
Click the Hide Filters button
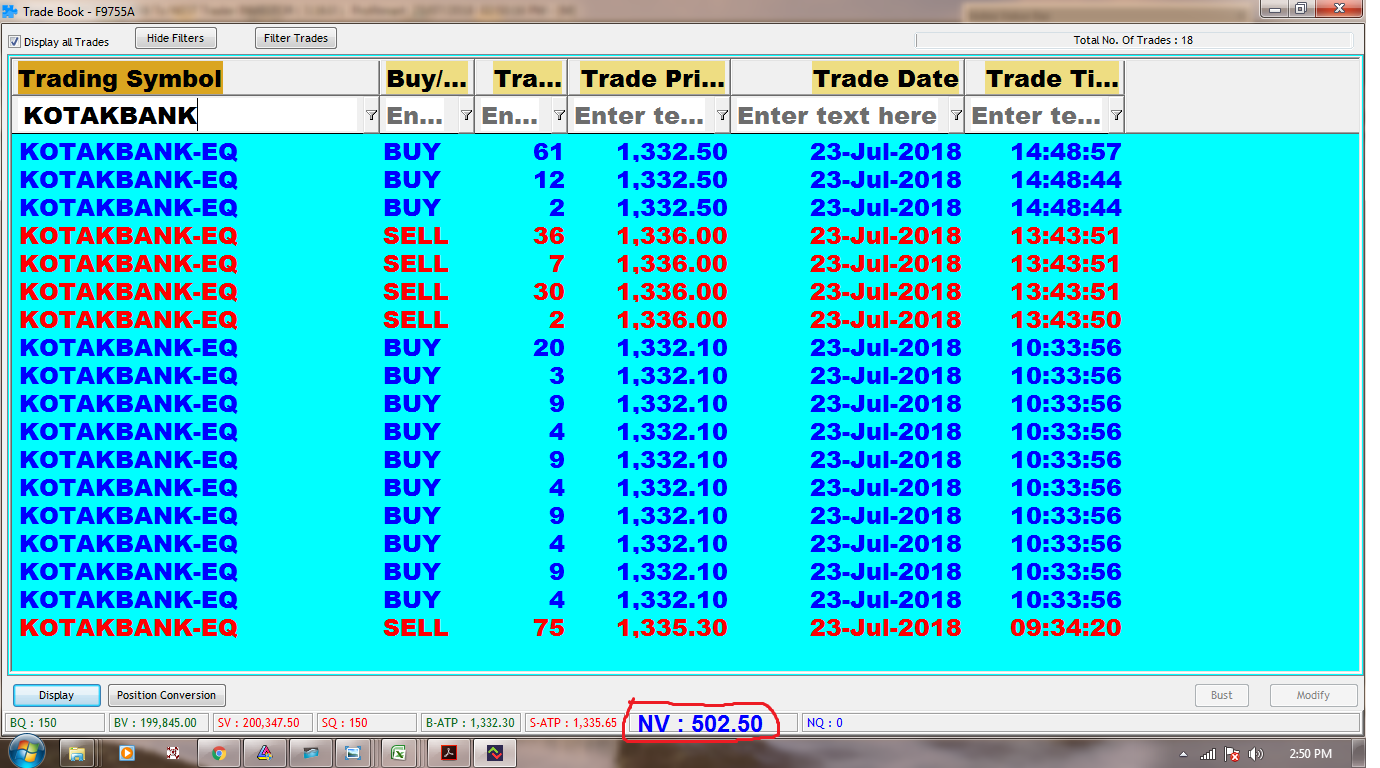(x=175, y=38)
